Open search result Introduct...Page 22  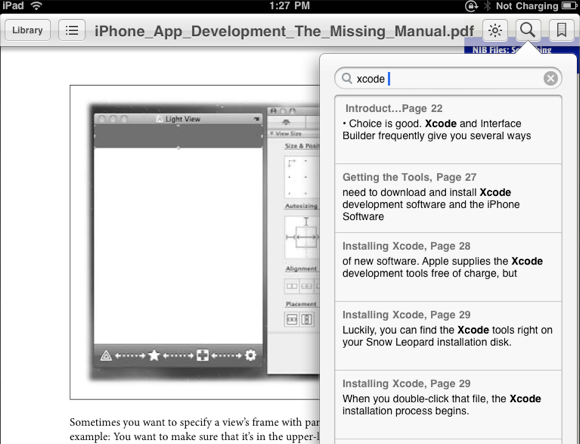pyautogui.click(x=448, y=130)
